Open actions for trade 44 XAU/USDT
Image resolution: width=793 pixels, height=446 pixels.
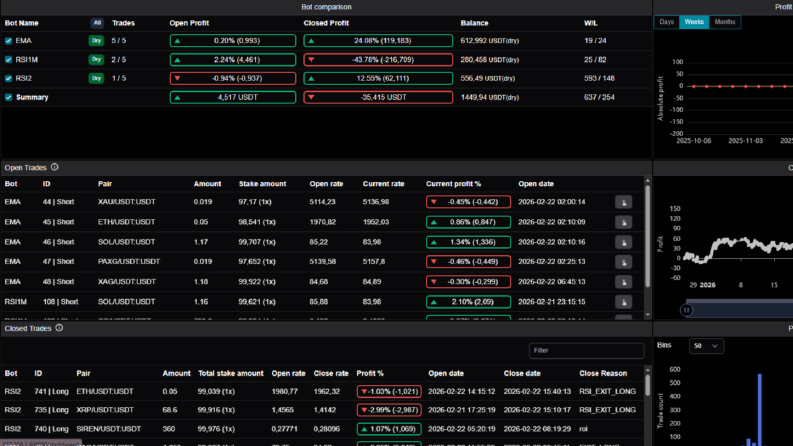[624, 202]
